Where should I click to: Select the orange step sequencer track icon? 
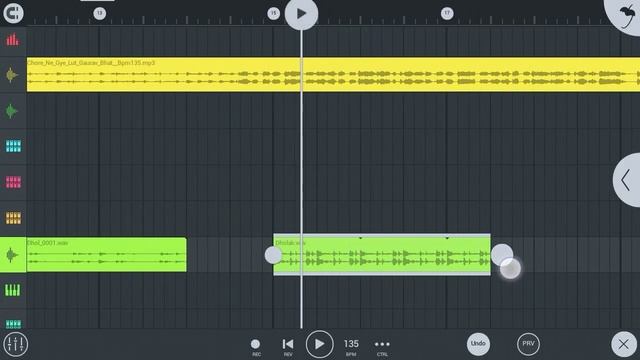coord(13,218)
